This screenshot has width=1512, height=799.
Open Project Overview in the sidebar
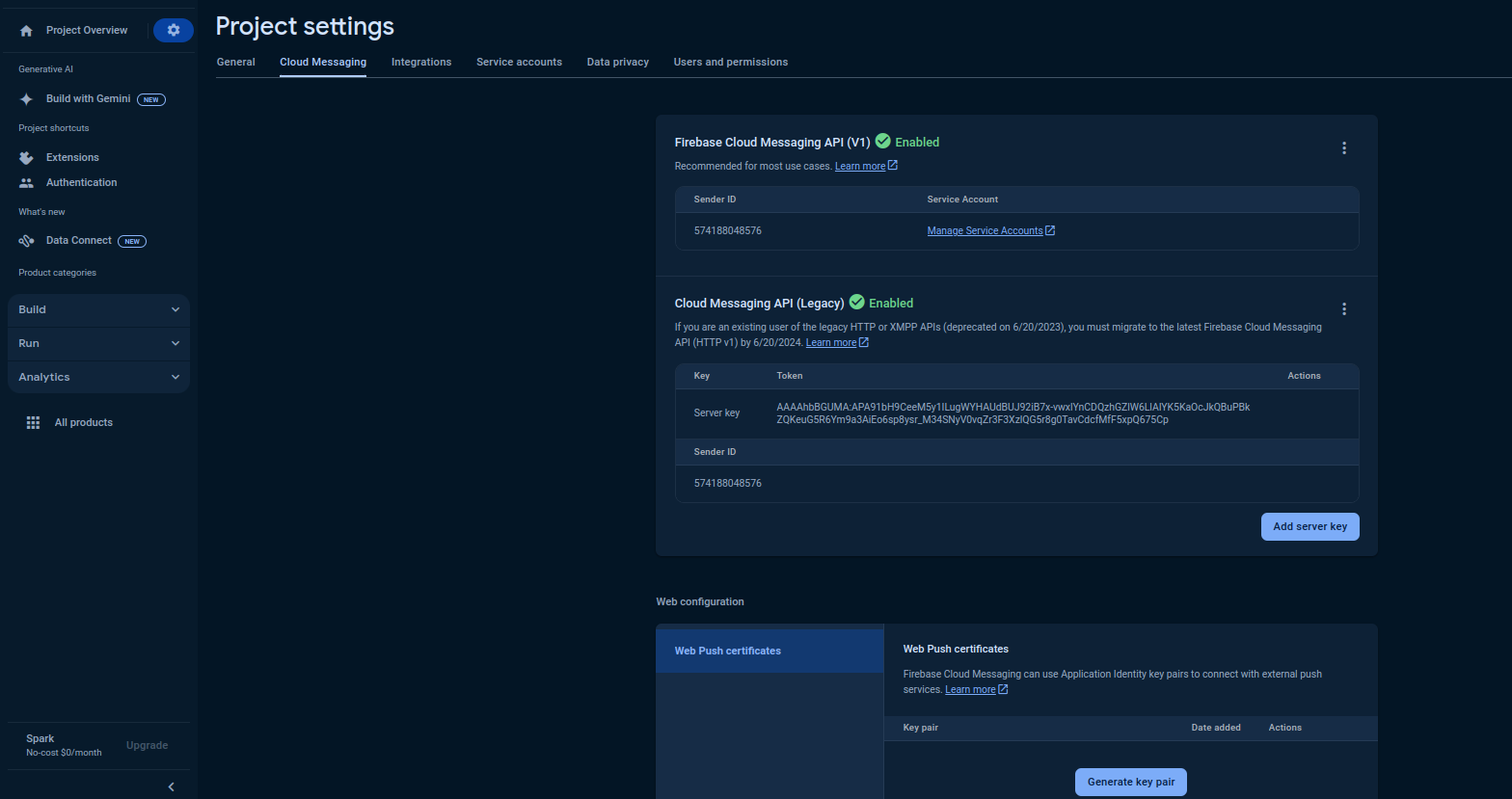pos(87,31)
